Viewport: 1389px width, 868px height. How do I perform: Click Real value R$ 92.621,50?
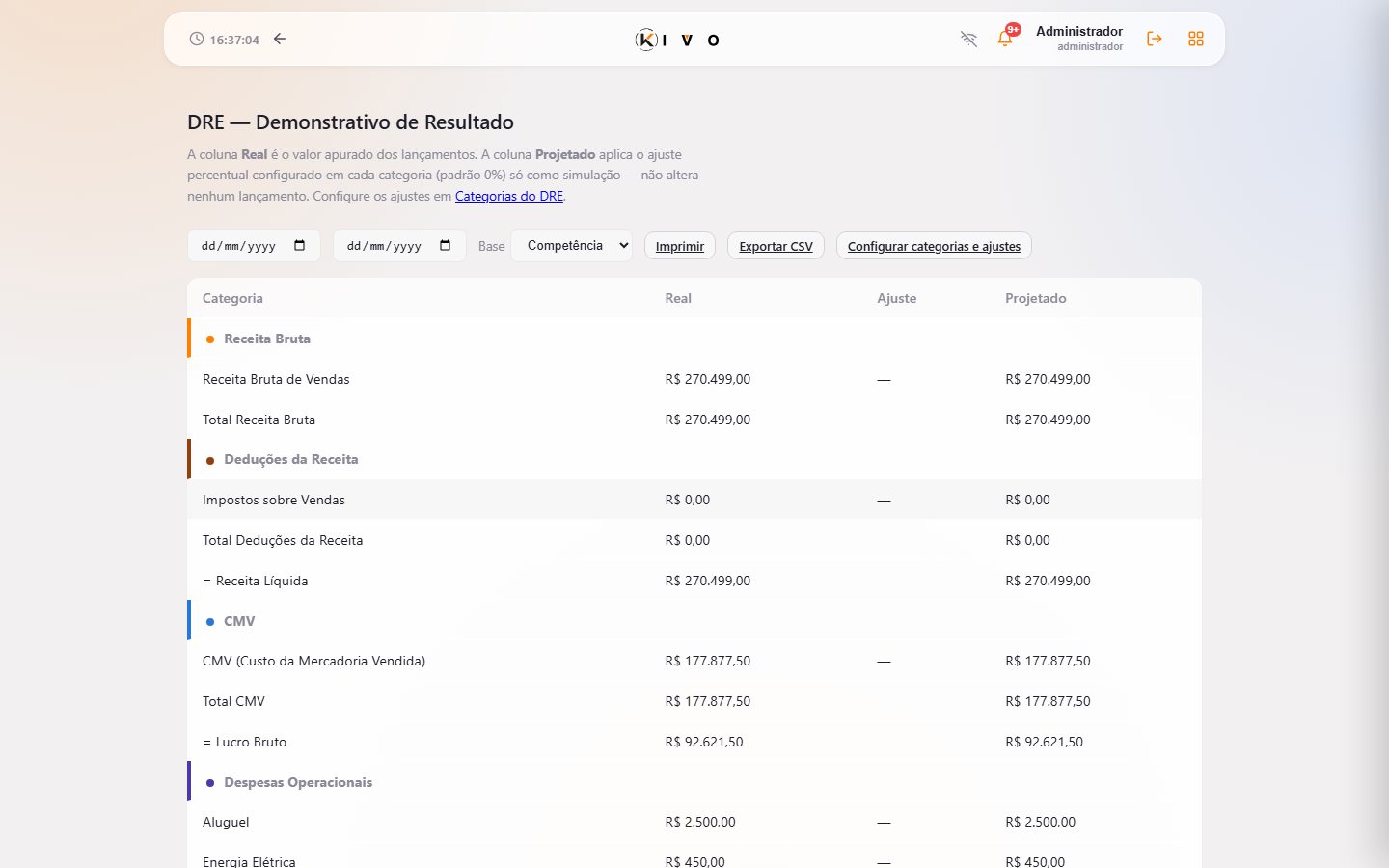(x=704, y=742)
